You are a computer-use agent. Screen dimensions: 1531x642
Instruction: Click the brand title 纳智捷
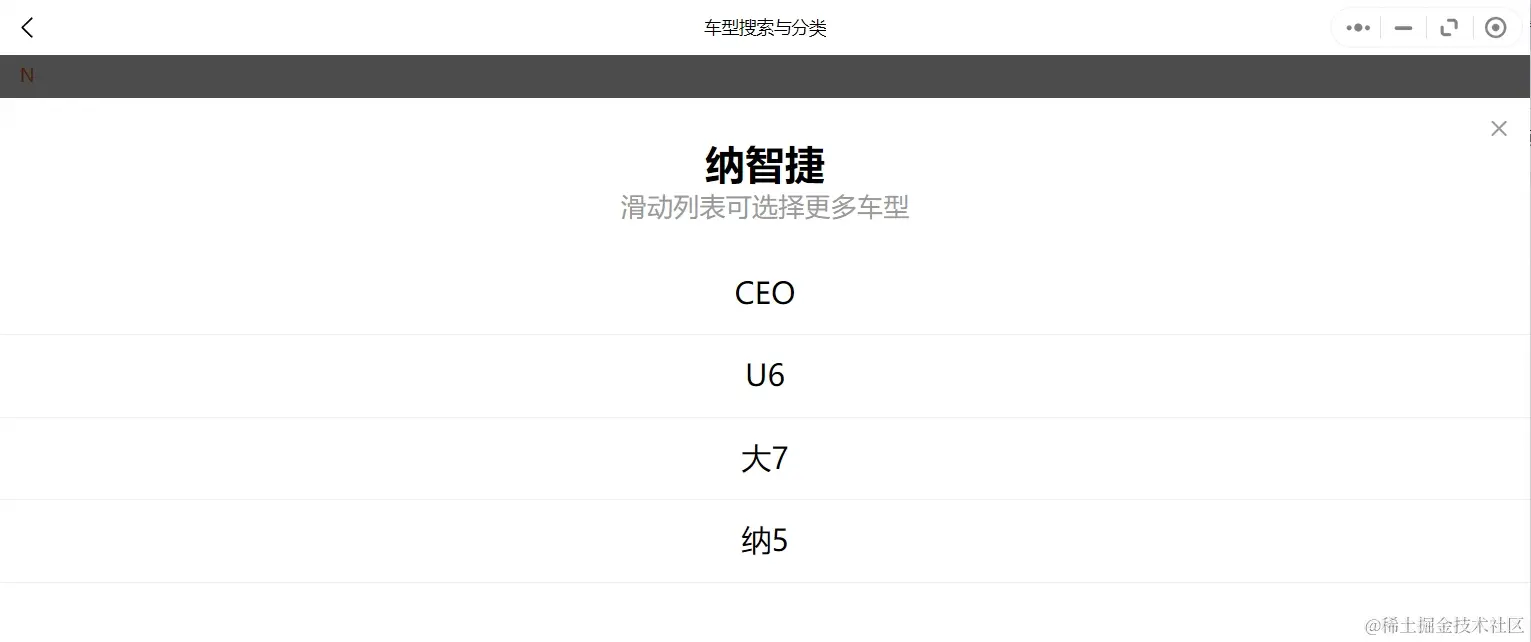point(764,165)
